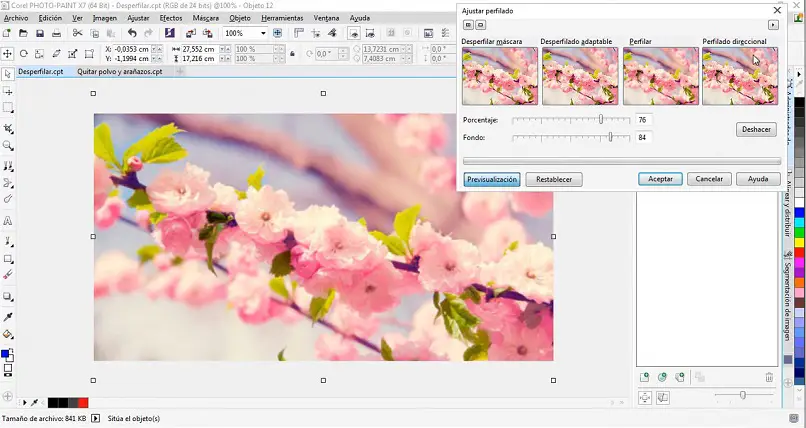Select the Mask Transform tool in toolbox
806x428 pixels.
(x=8, y=91)
